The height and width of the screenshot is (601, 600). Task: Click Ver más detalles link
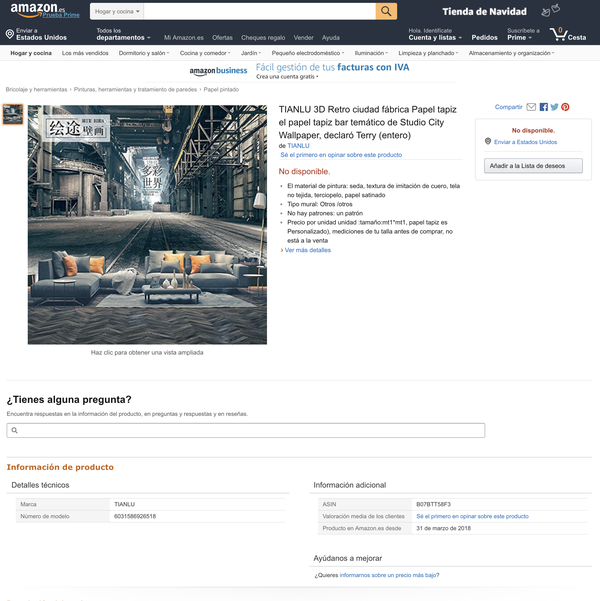point(307,250)
